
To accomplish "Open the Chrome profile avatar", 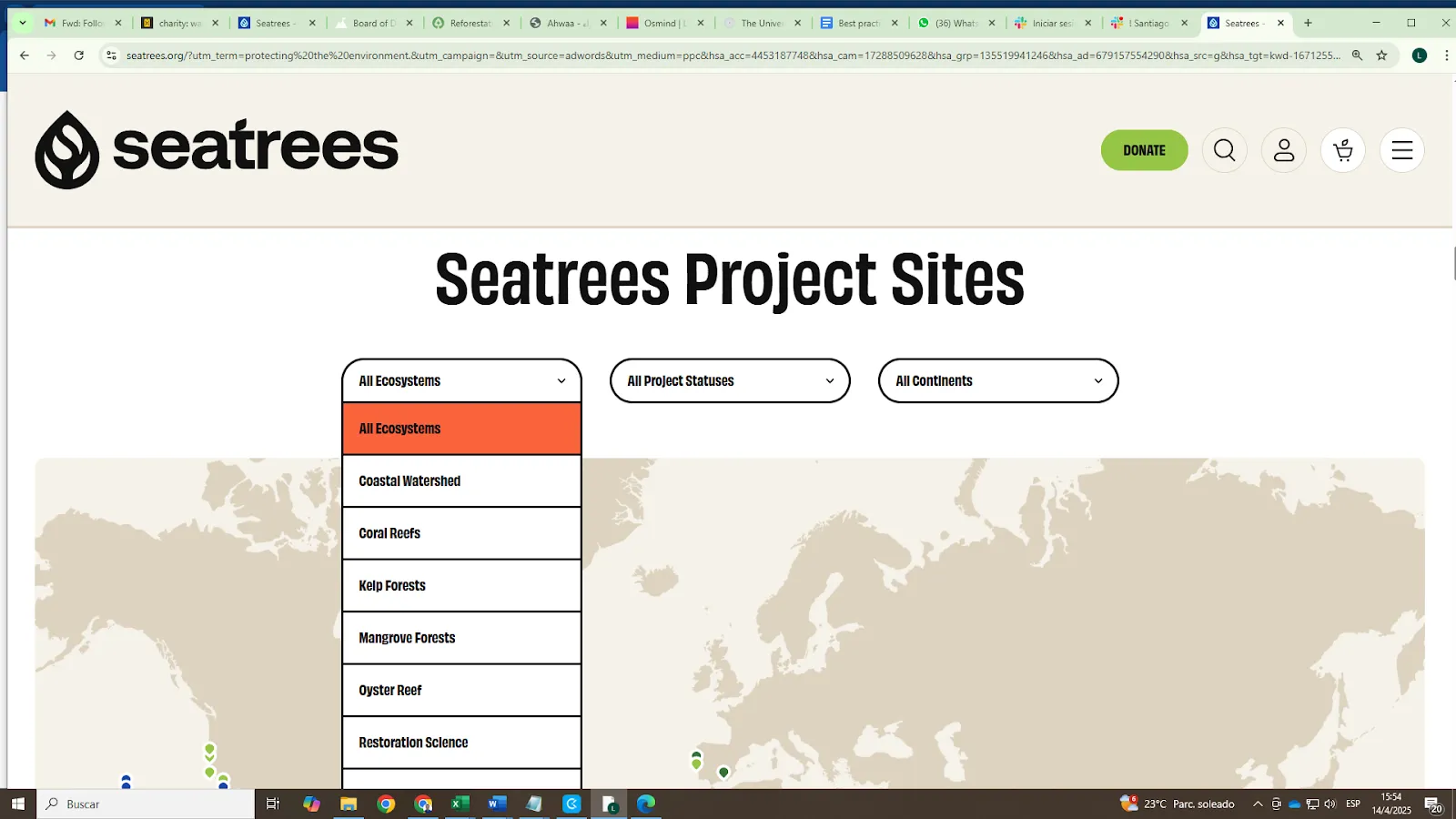I will (x=1420, y=56).
